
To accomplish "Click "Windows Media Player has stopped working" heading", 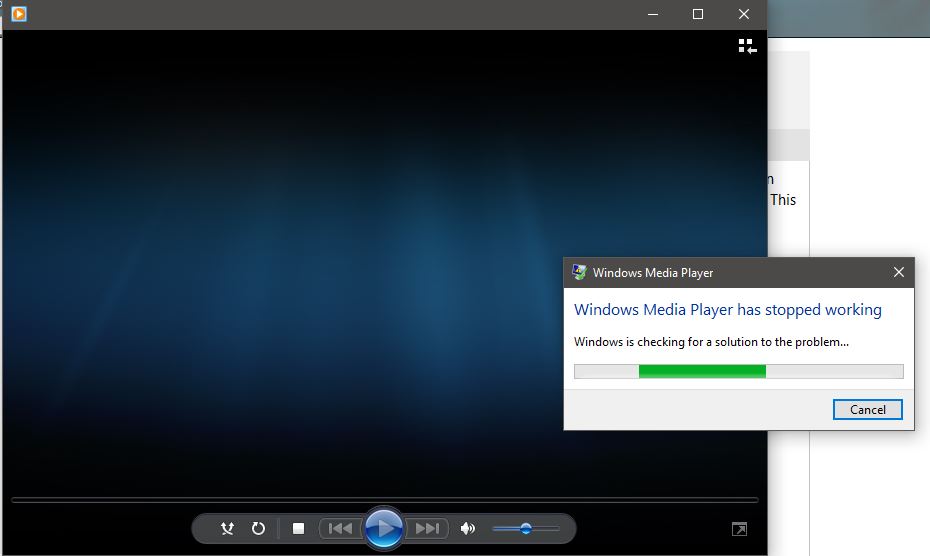I will [x=728, y=310].
